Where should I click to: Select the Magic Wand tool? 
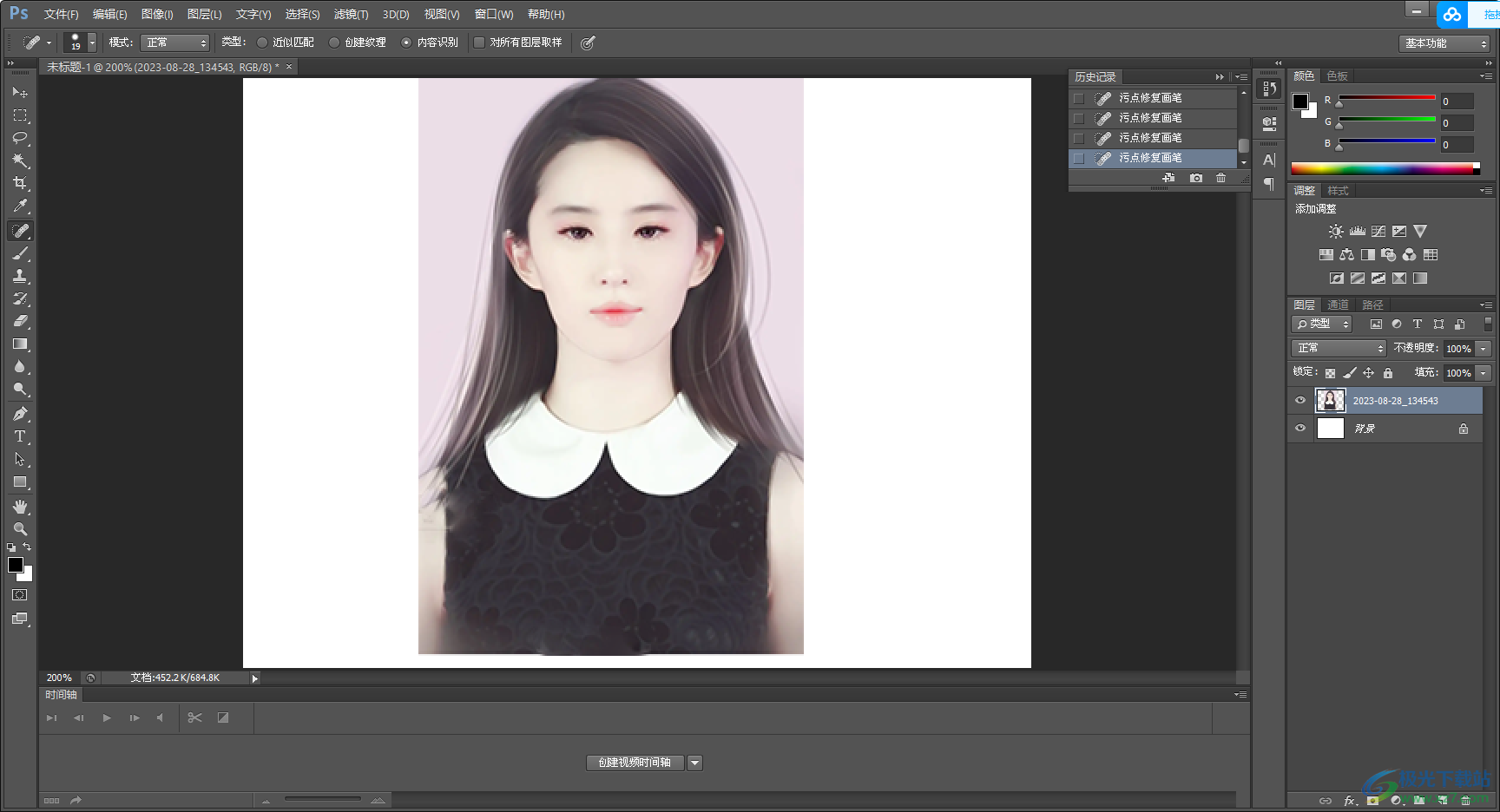click(x=20, y=160)
